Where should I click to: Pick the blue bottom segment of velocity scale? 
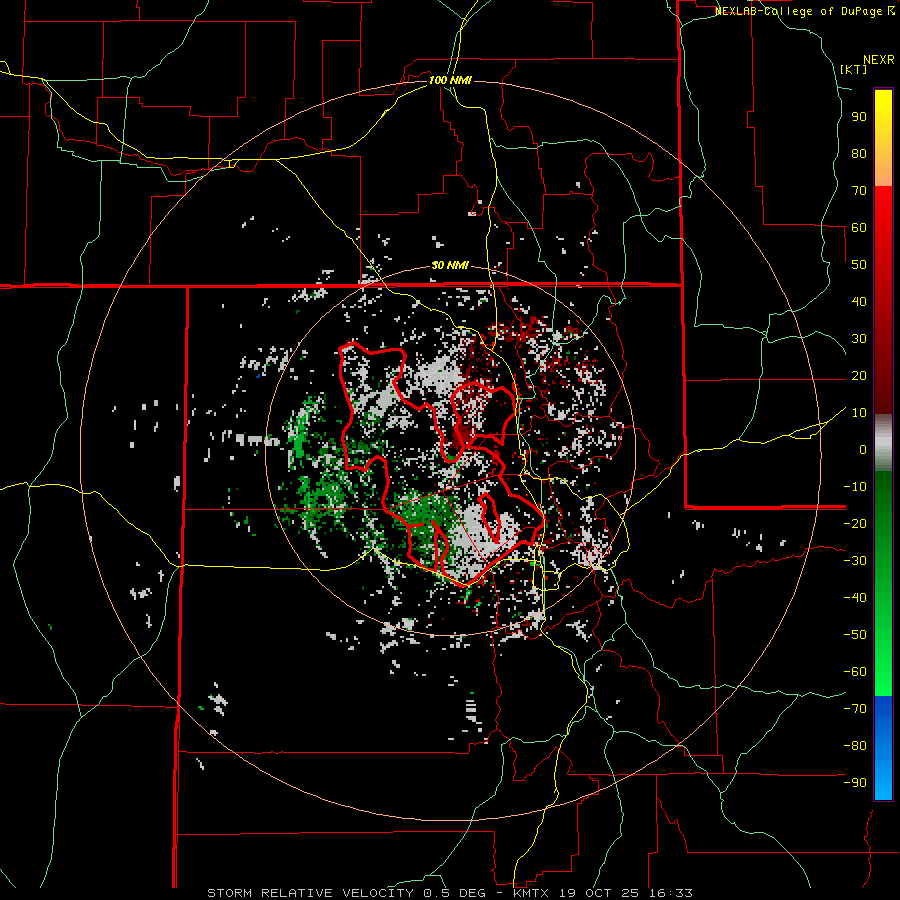coord(883,748)
